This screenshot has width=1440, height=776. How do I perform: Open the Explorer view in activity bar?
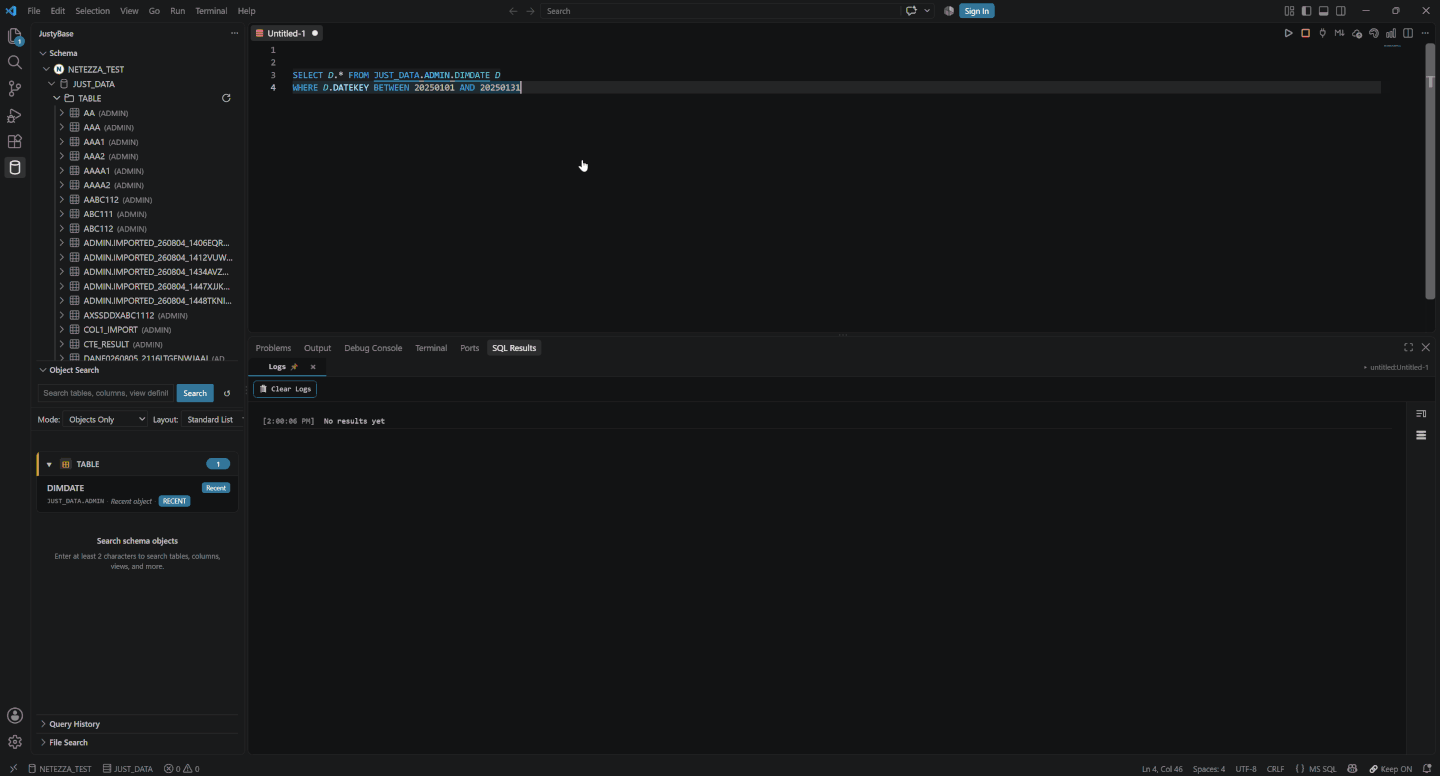[x=15, y=36]
